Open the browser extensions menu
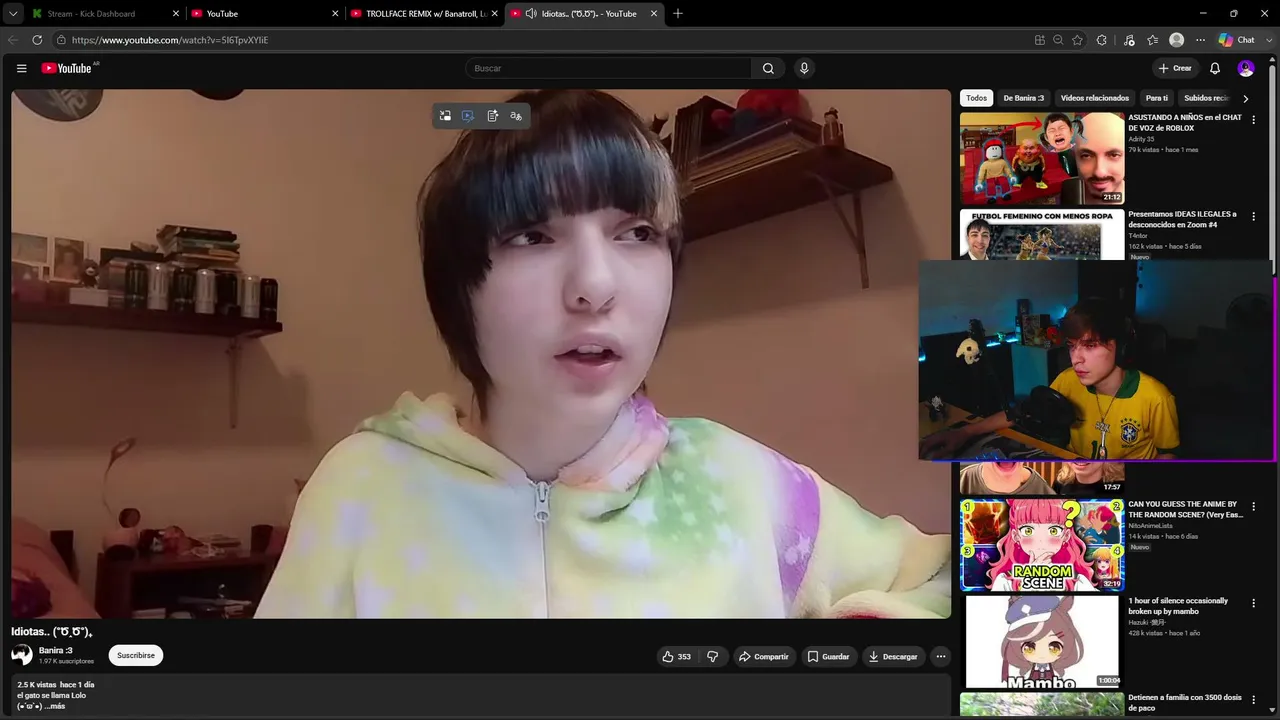Viewport: 1280px width, 720px height. (1102, 40)
